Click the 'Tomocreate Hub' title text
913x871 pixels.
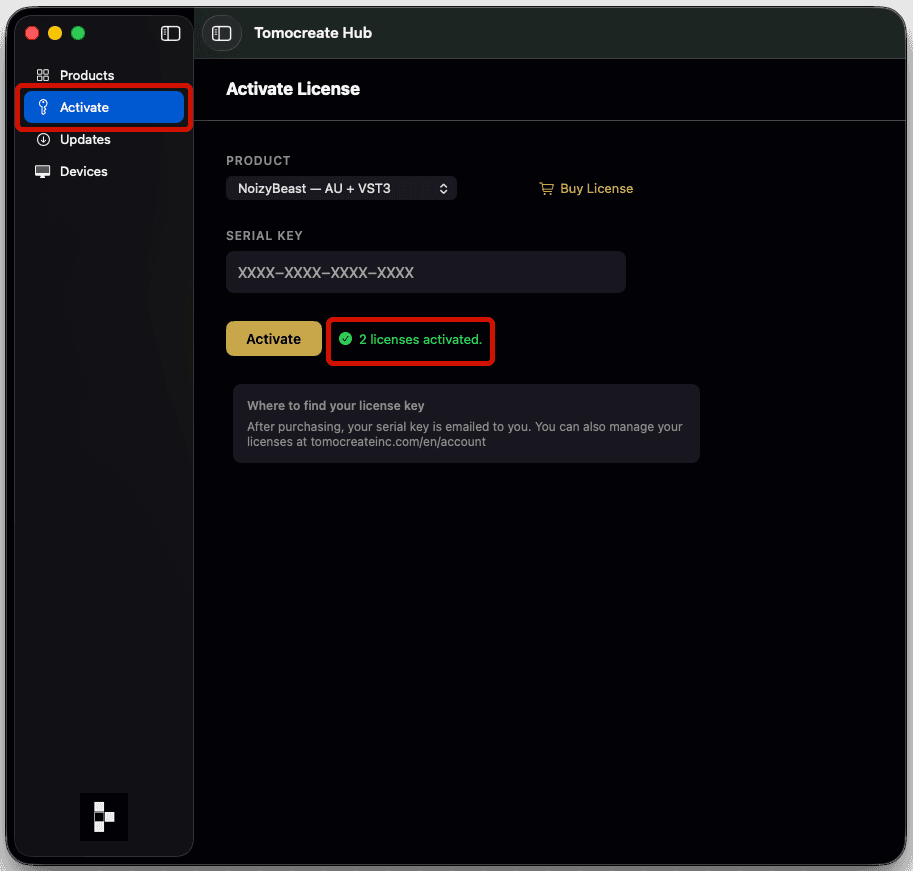313,33
